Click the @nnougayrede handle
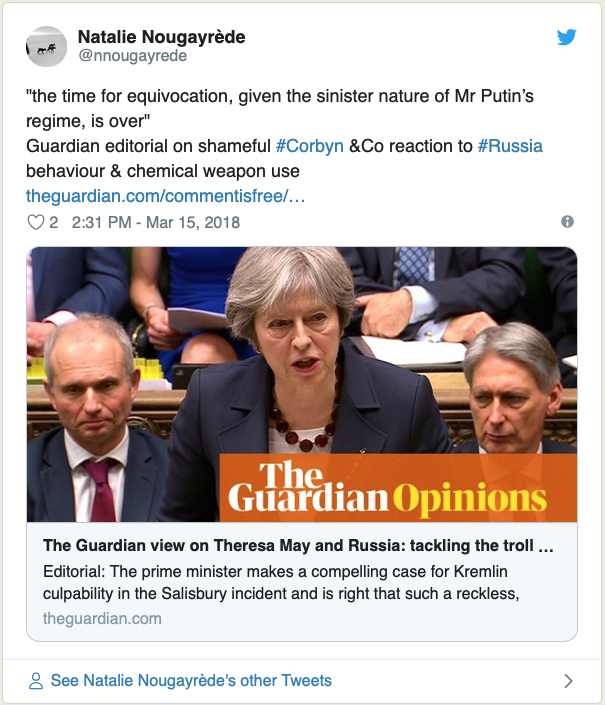 point(132,56)
